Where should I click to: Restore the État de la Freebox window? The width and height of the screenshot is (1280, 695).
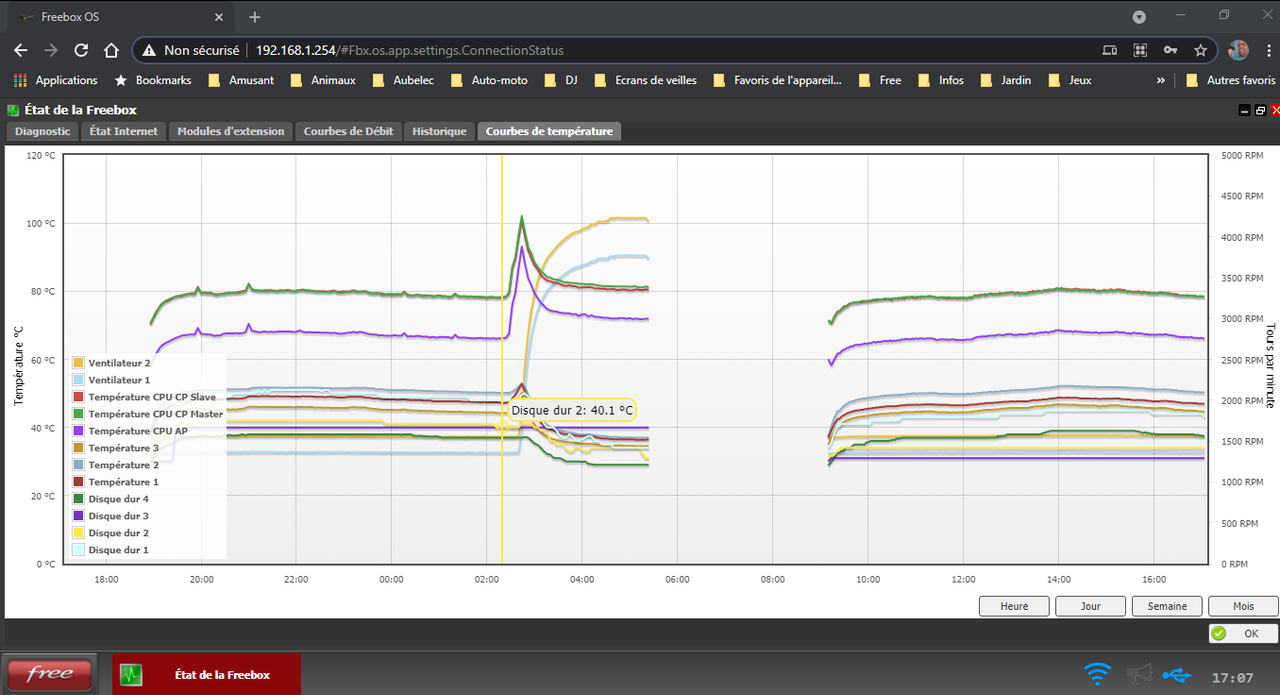1259,110
